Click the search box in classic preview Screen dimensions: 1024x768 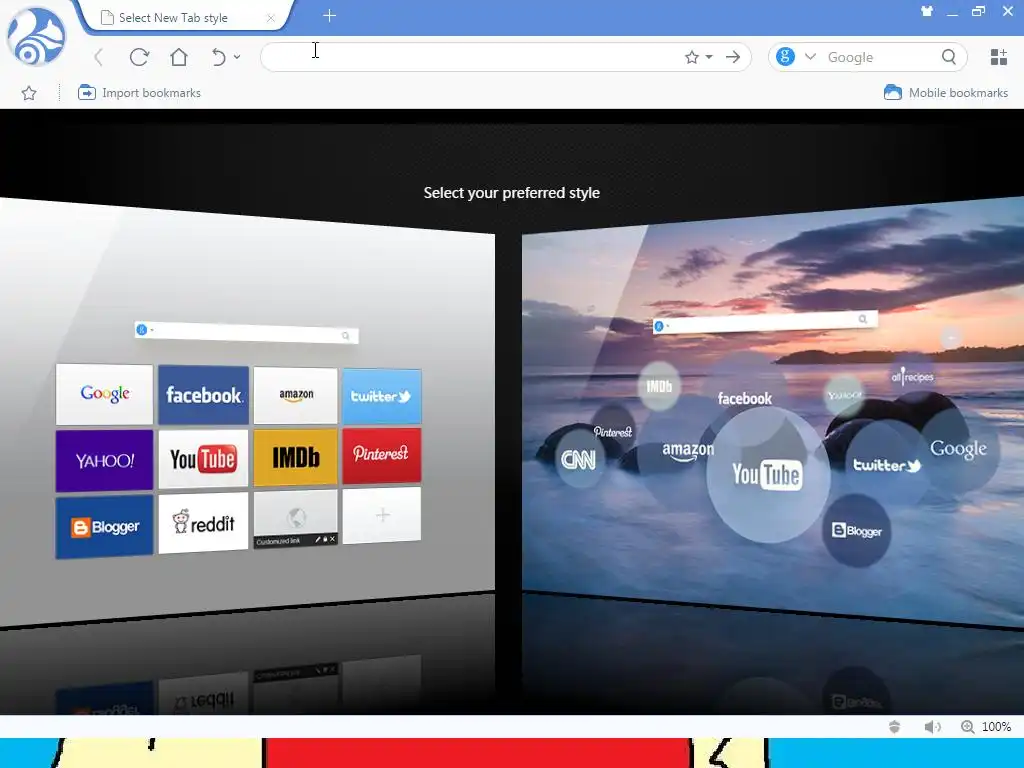click(246, 333)
